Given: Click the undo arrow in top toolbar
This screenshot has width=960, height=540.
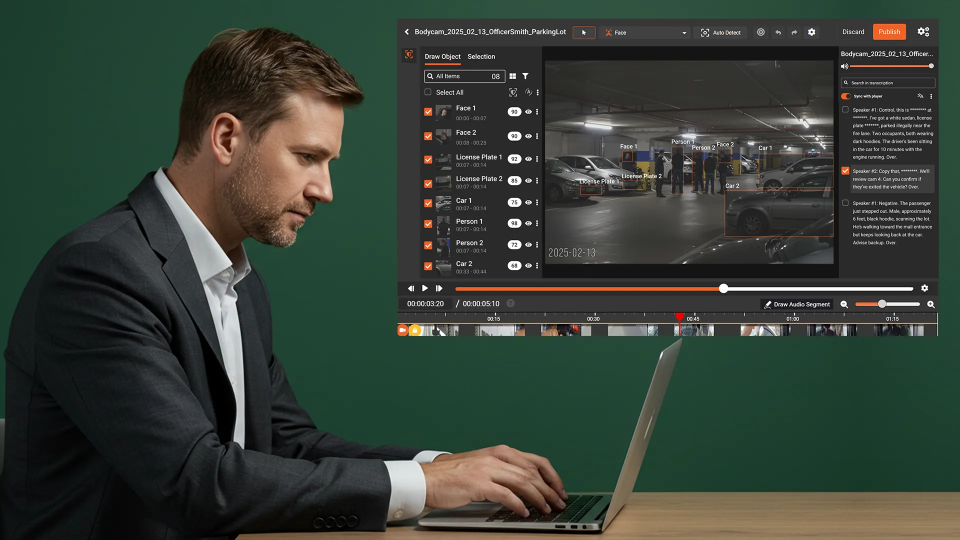Looking at the screenshot, I should click(x=778, y=32).
